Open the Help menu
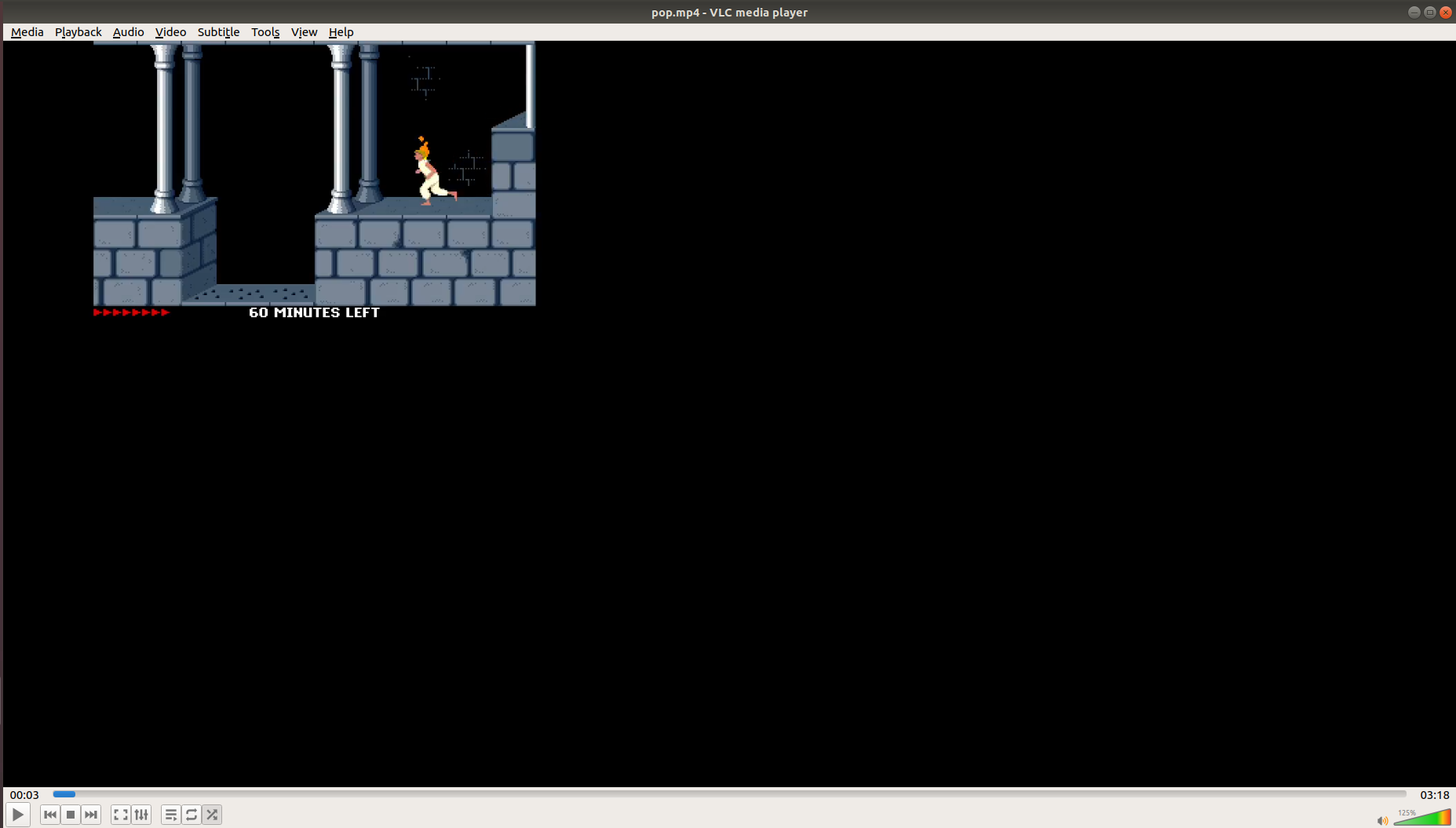Viewport: 1456px width, 828px height. [341, 32]
